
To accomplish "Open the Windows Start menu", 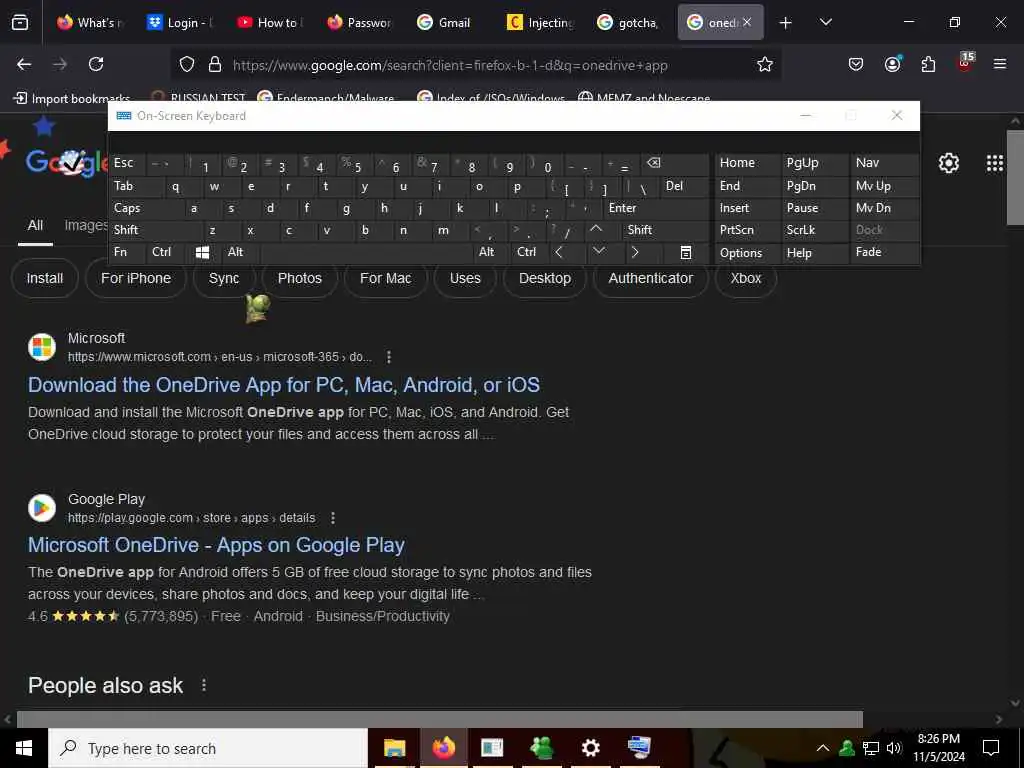I will [x=24, y=748].
